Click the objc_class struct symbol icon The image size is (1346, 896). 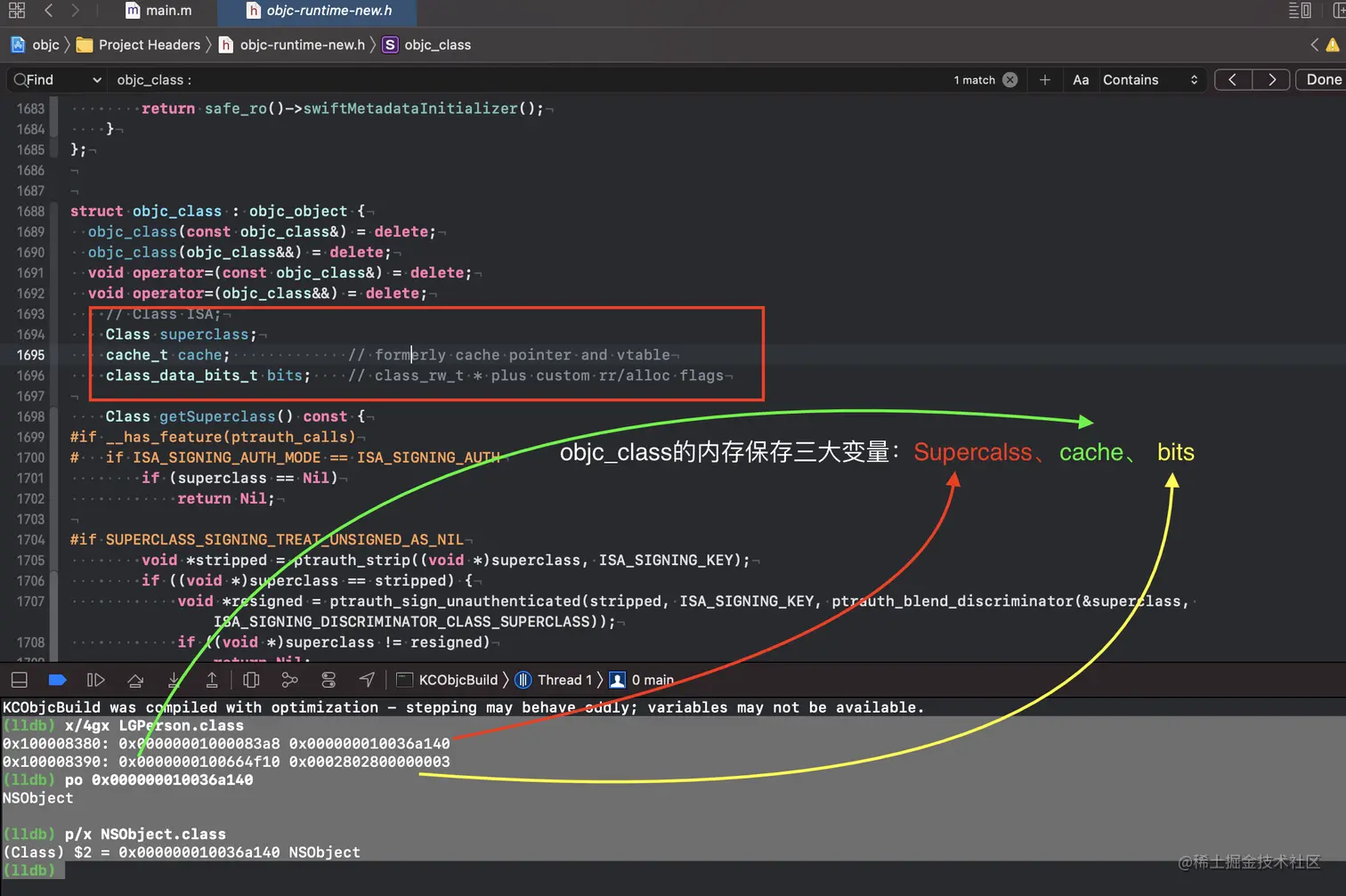click(390, 44)
